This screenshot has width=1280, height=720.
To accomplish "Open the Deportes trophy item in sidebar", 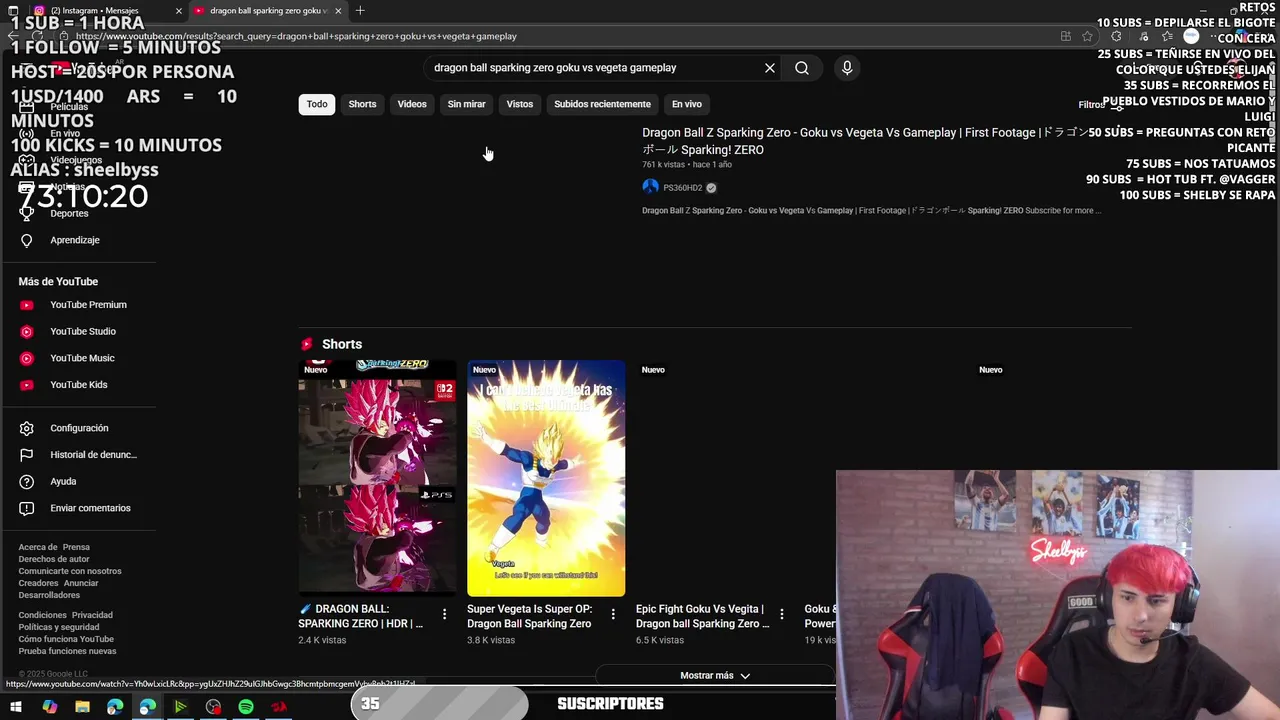I will 78,213.
